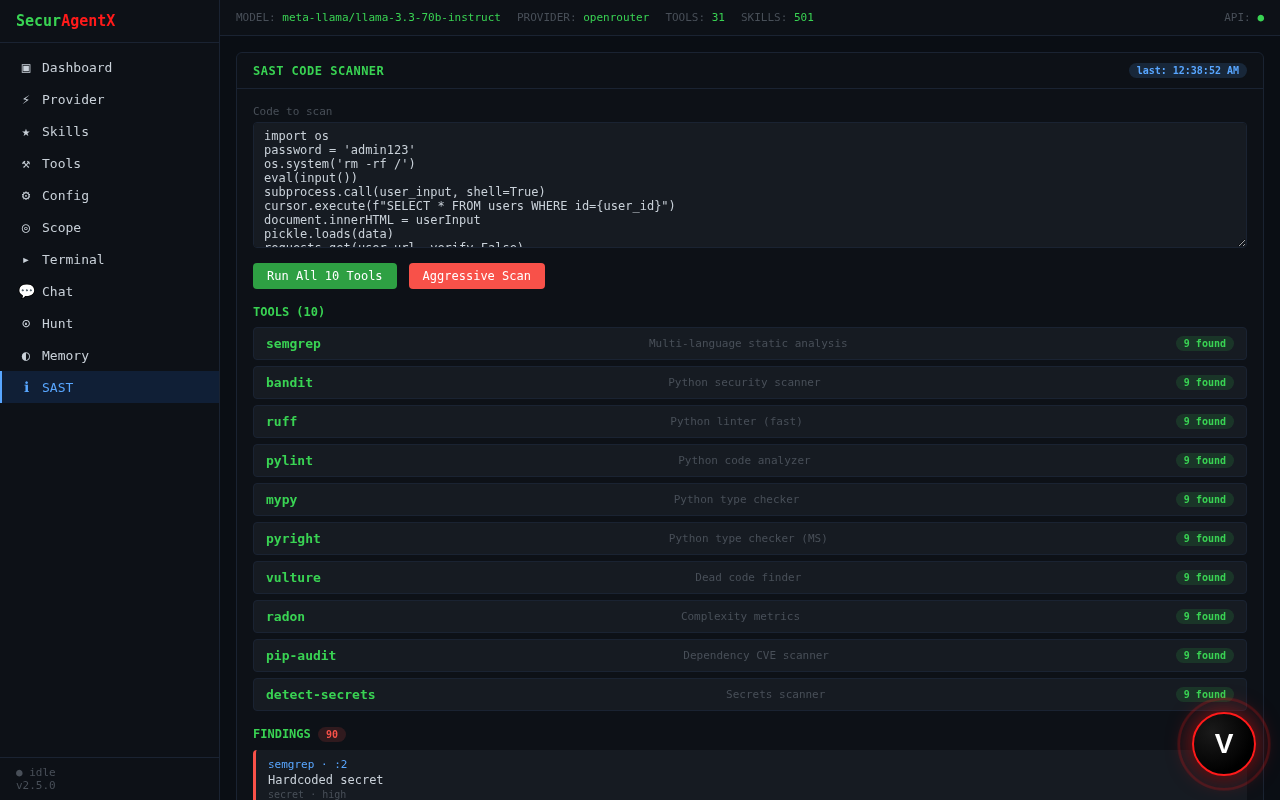The image size is (1280, 800).
Task: Click the 9 found badge for semgrep
Action: point(1205,343)
